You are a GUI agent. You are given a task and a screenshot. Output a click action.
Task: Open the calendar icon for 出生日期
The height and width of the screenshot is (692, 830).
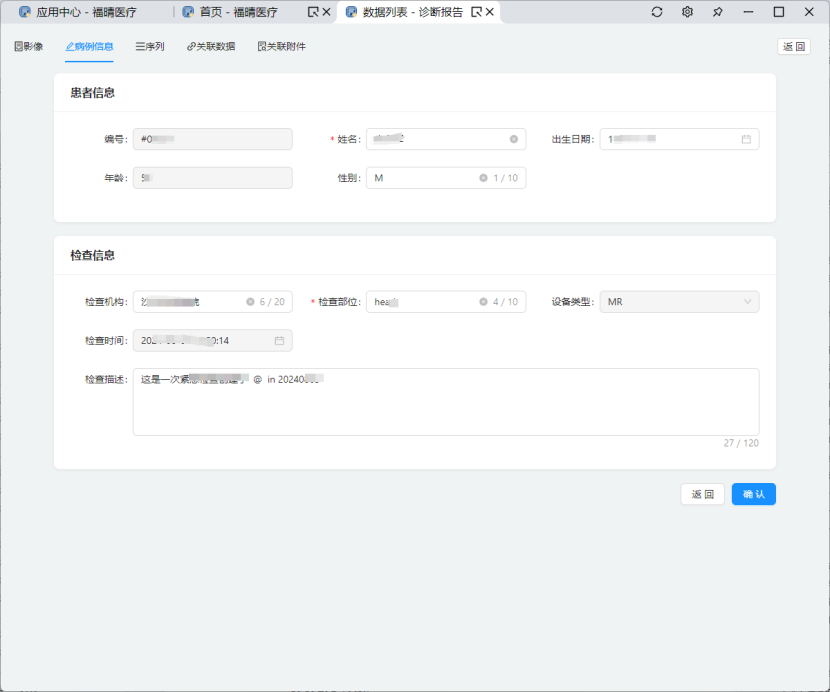coord(746,140)
